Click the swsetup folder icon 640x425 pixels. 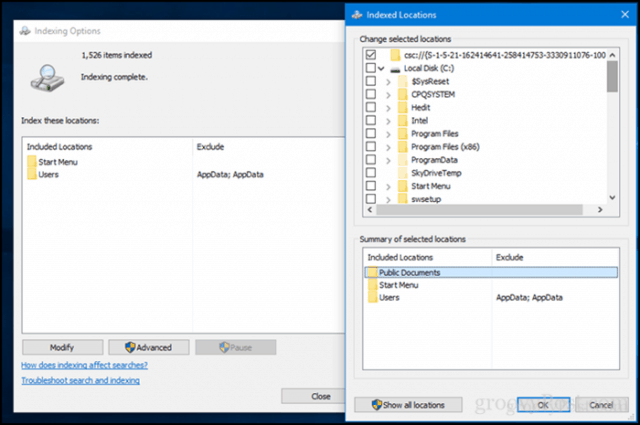(403, 199)
